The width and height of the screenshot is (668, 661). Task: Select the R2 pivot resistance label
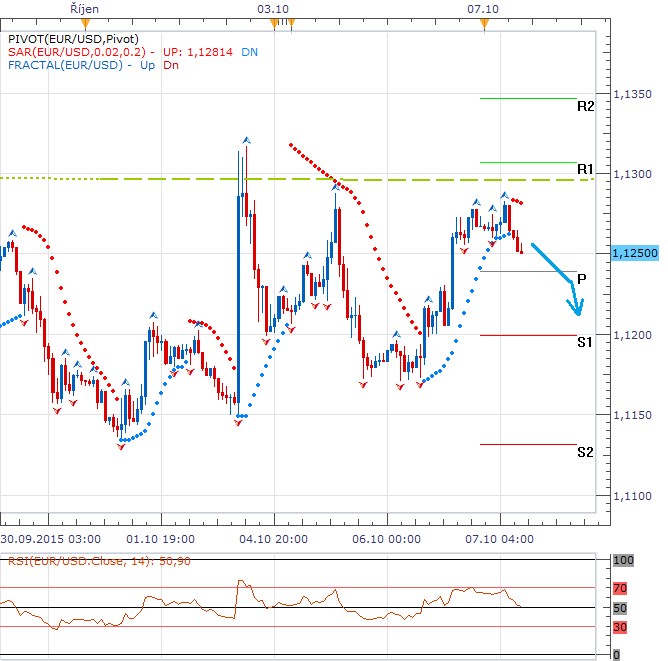pyautogui.click(x=586, y=106)
